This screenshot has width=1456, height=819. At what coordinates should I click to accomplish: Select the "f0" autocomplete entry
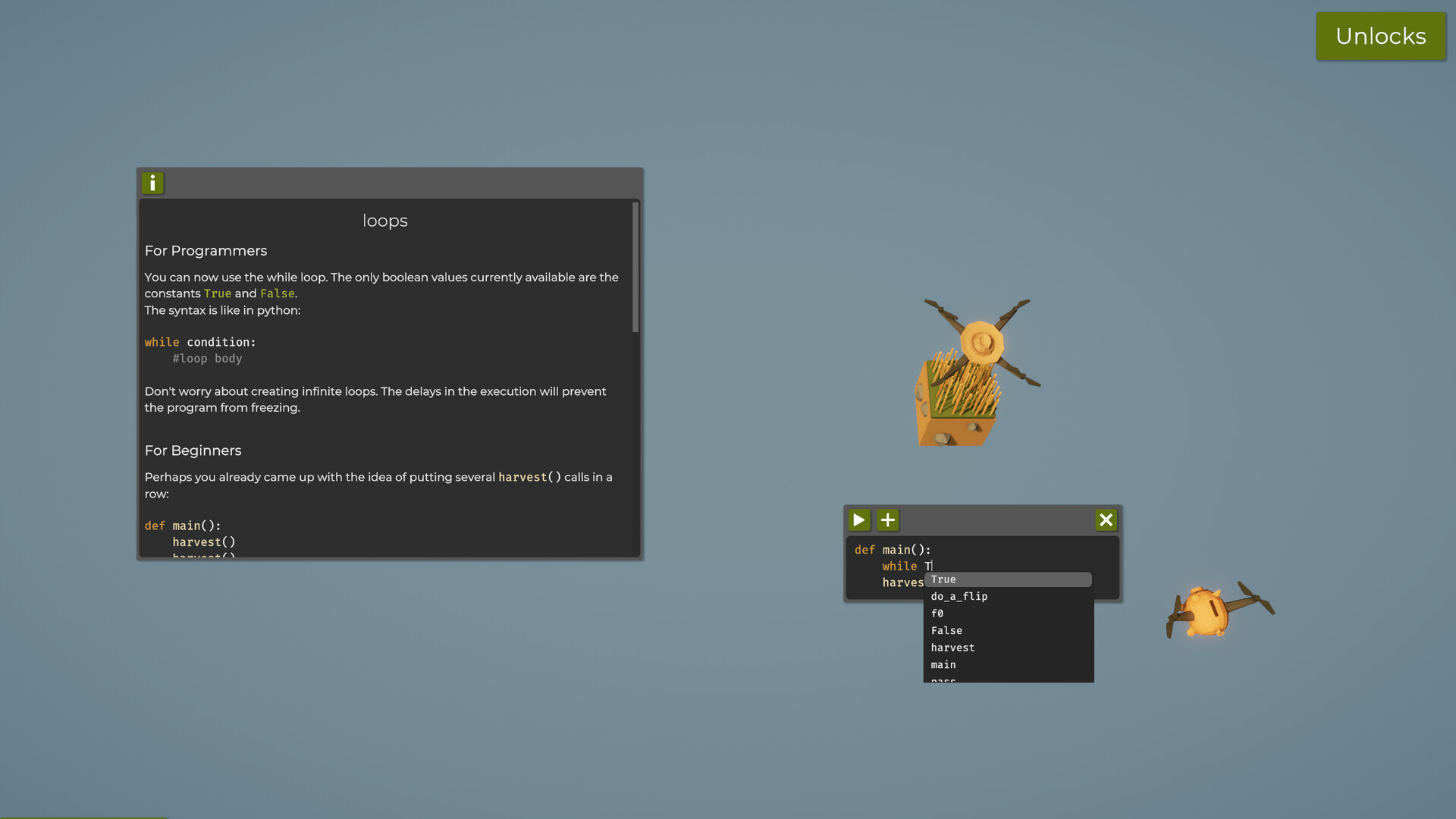(x=937, y=613)
